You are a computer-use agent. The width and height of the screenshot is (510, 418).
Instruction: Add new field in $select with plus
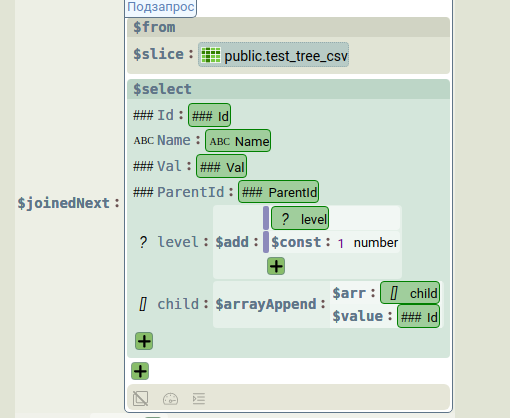coord(144,341)
